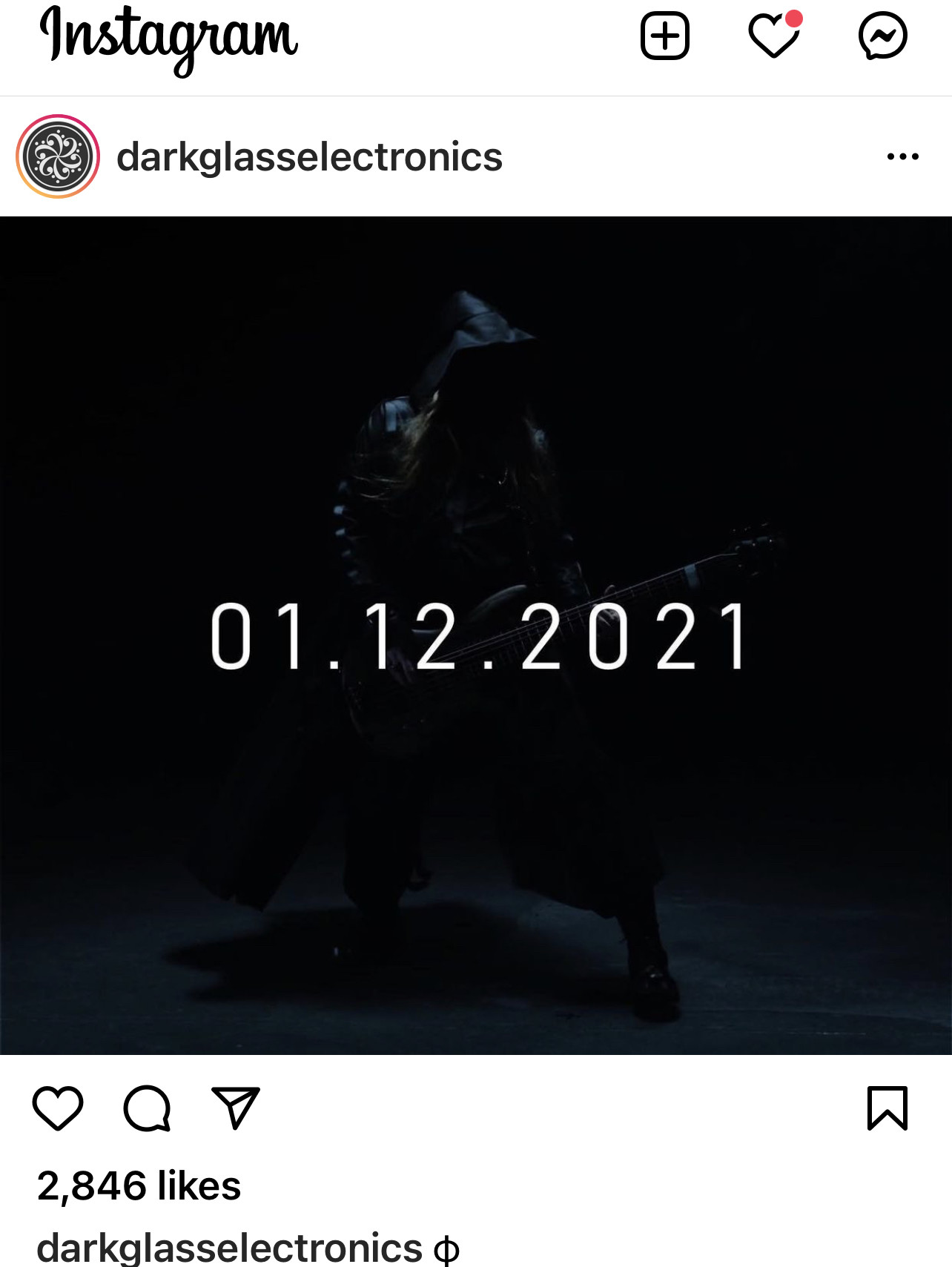
Task: Like the post with heart icon
Action: tap(58, 1108)
